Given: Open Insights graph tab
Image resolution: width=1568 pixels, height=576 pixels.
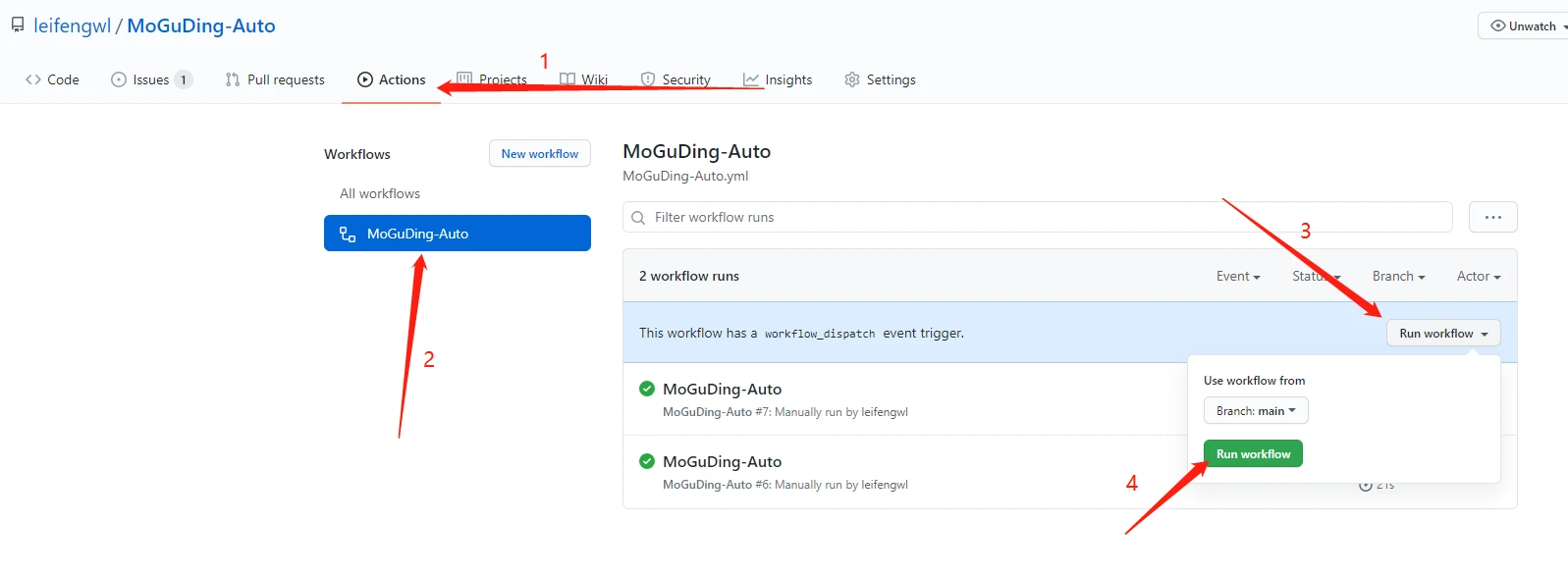Looking at the screenshot, I should [778, 79].
